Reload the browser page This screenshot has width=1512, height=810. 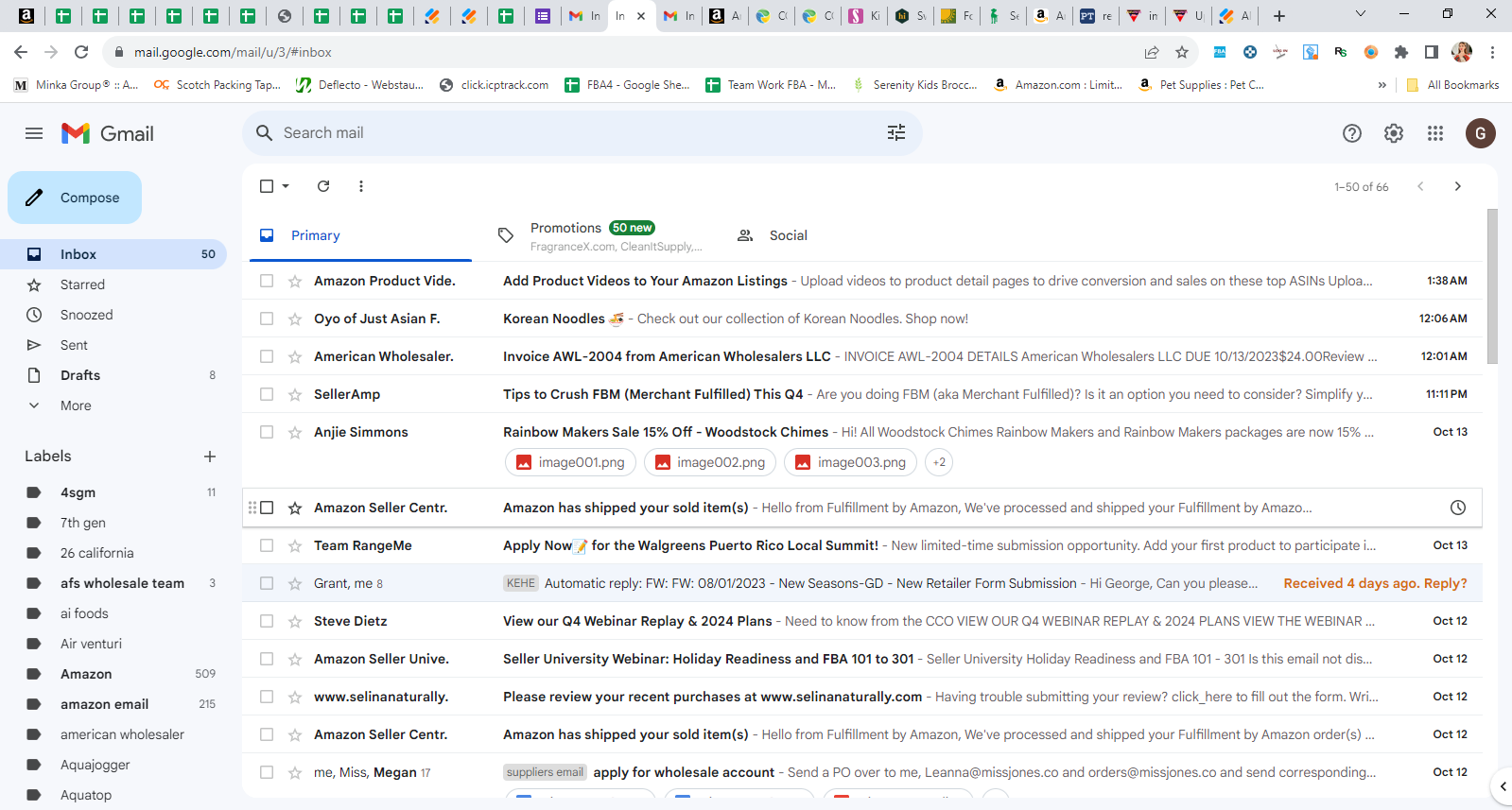(81, 52)
